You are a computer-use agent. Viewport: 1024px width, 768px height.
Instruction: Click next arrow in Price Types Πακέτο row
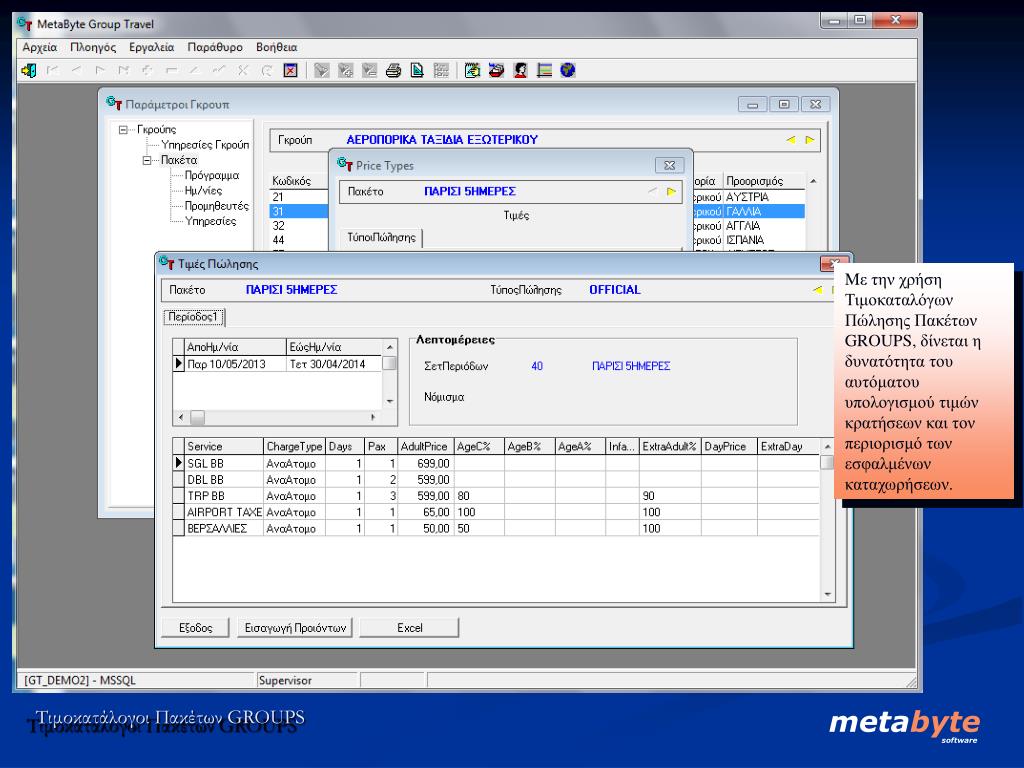pos(672,191)
